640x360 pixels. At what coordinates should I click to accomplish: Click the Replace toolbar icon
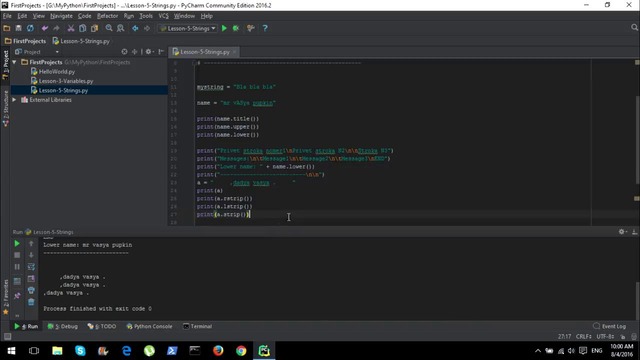tap(120, 28)
